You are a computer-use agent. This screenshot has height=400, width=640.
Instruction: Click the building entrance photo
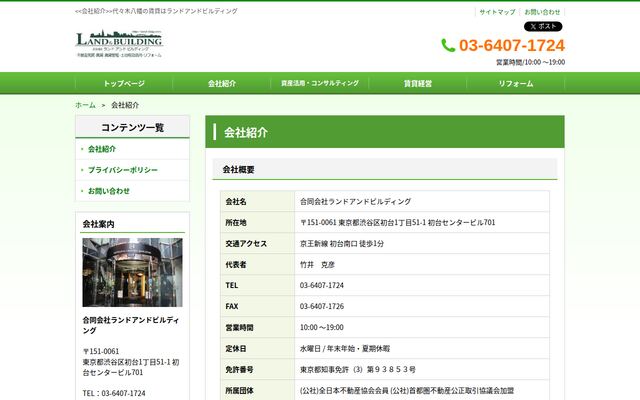coord(132,272)
